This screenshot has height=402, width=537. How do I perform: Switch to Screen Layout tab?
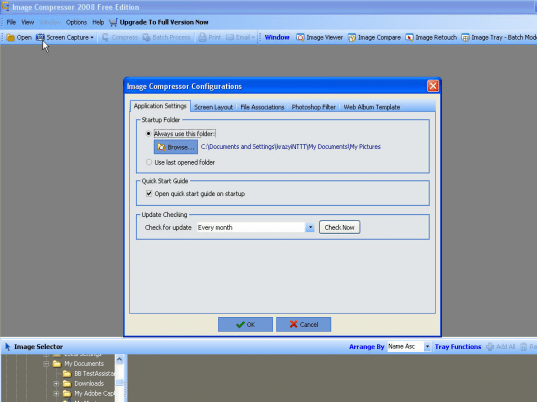(213, 107)
